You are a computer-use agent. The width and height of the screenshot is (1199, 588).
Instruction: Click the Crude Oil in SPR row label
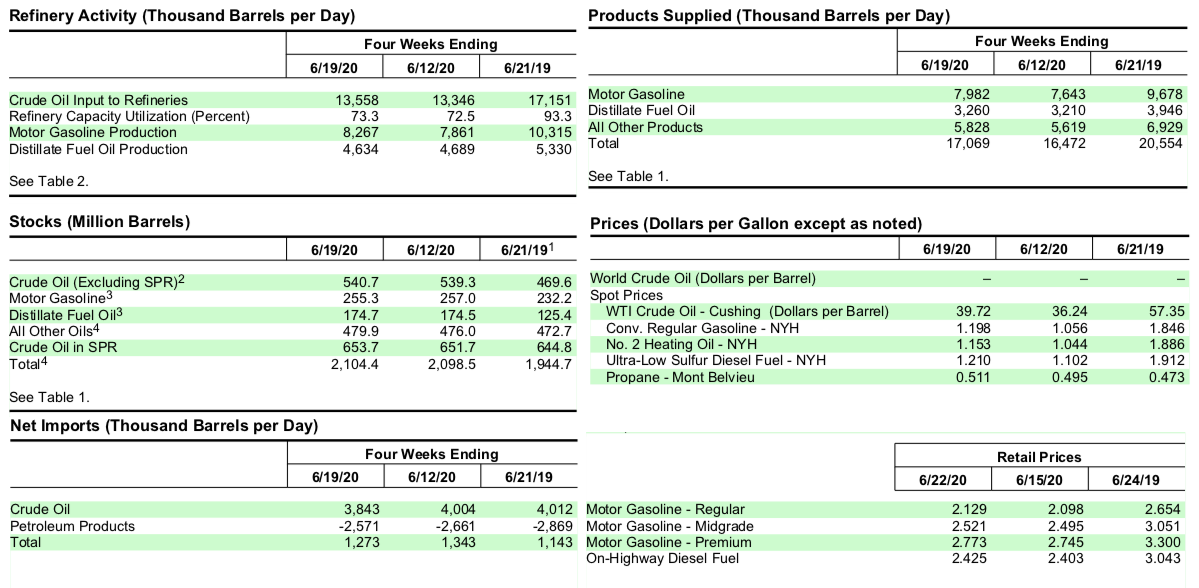[63, 348]
